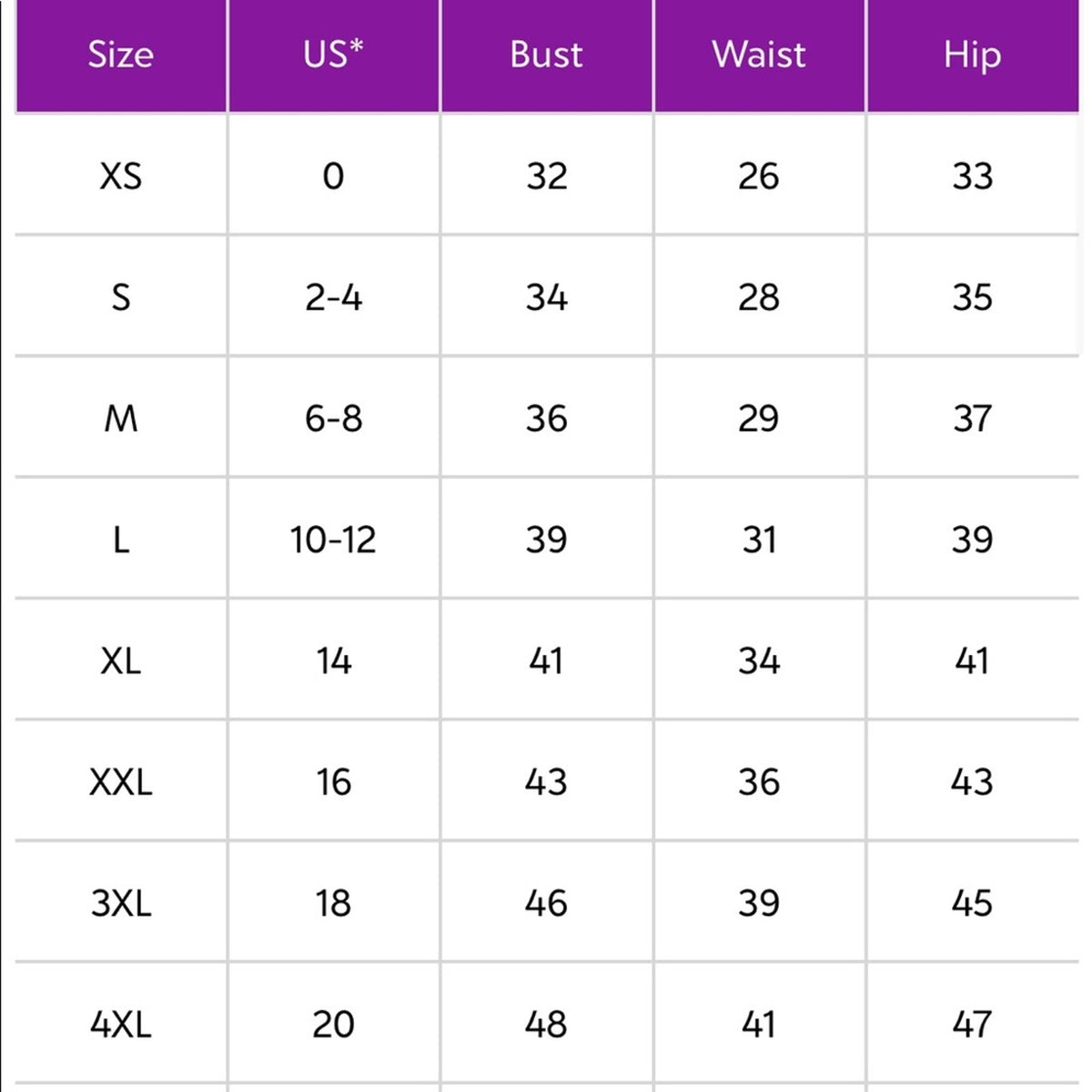This screenshot has width=1092, height=1092.
Task: Select the XS bust value 32
Action: [x=546, y=176]
